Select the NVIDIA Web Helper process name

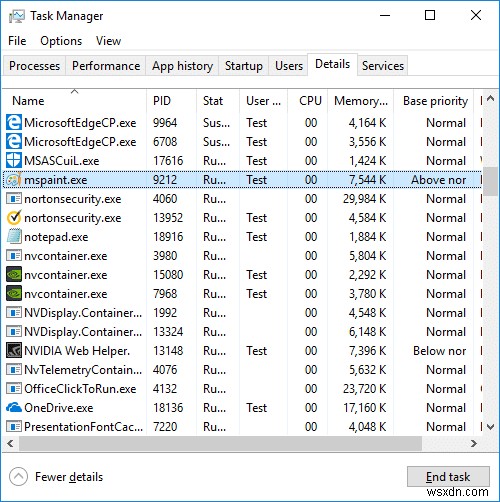[x=77, y=351]
